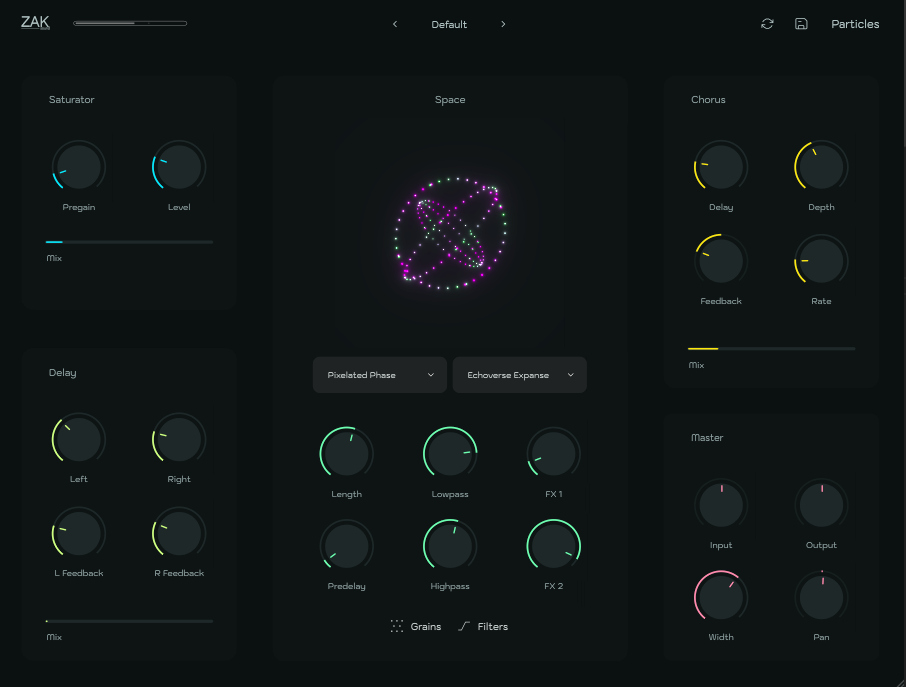Click the Master Width knob
The height and width of the screenshot is (687, 906).
click(x=720, y=597)
